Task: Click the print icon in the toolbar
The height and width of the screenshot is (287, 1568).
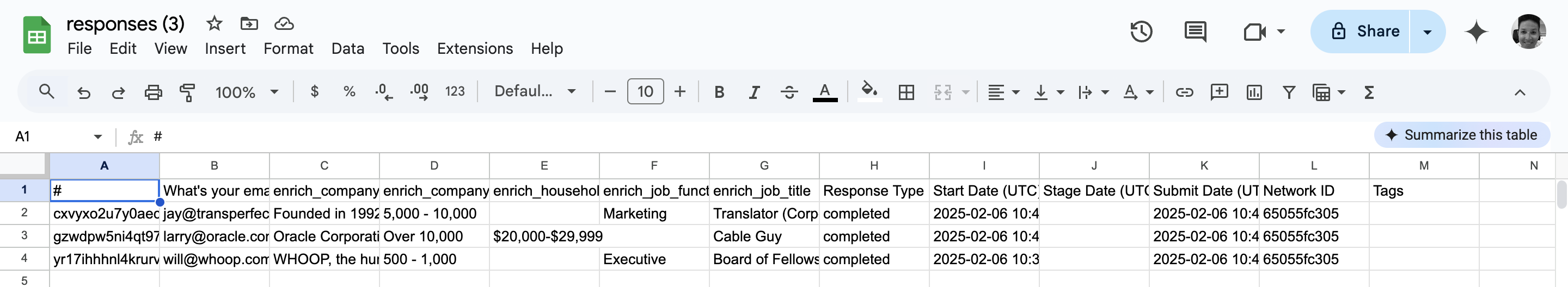Action: (x=153, y=92)
